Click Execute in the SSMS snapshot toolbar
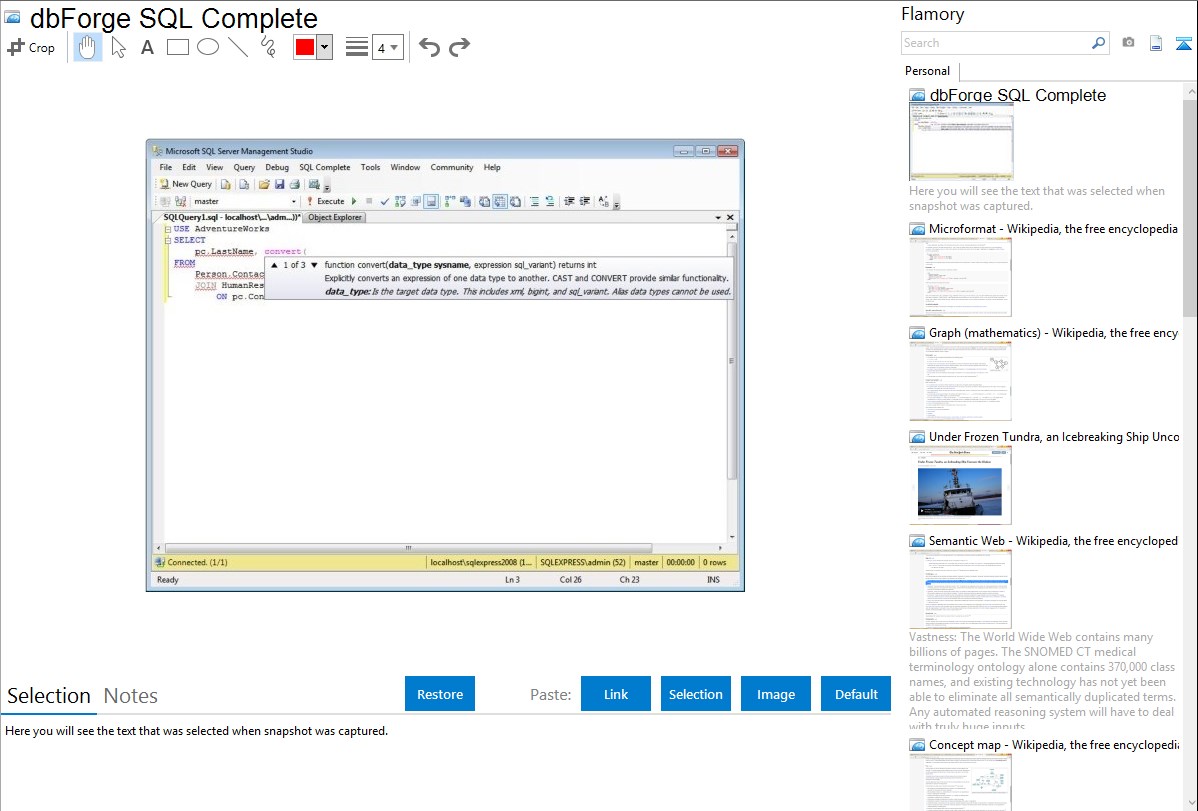1198x811 pixels. (x=326, y=202)
